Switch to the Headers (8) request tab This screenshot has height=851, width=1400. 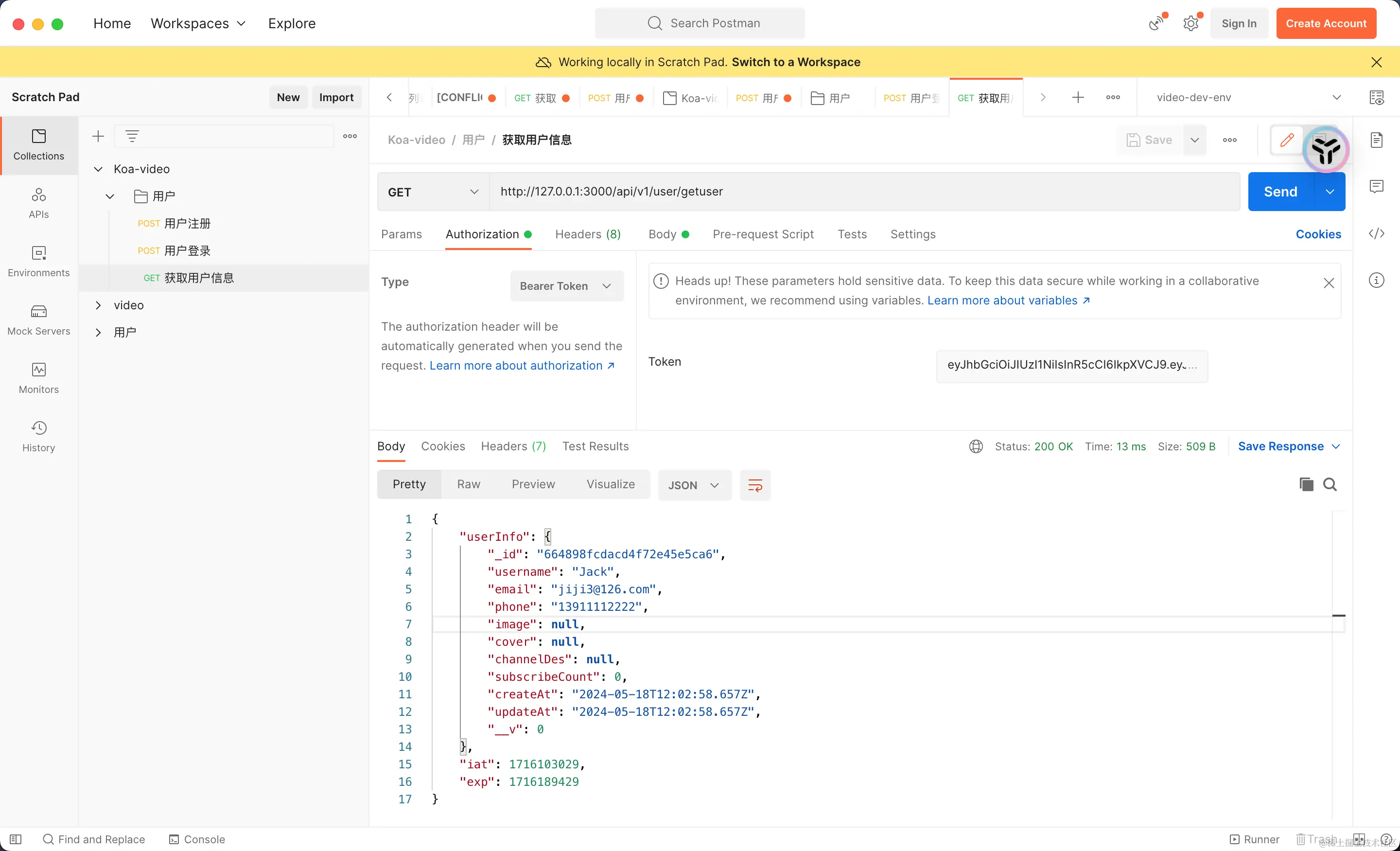click(588, 234)
